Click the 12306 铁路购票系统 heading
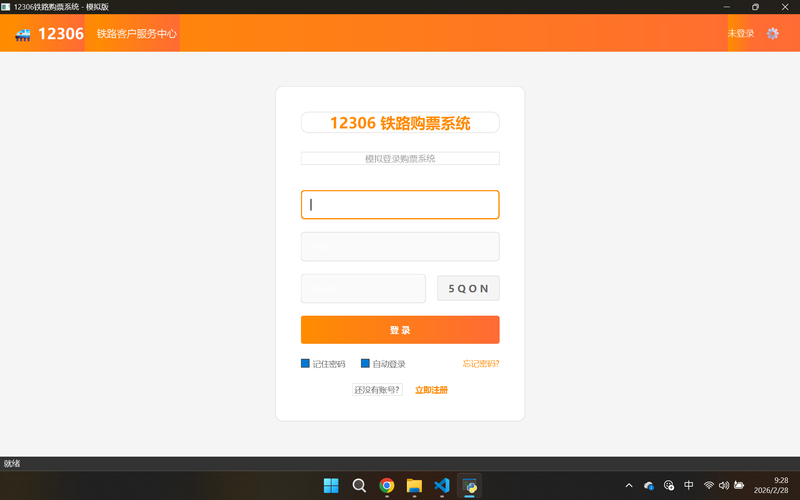 [x=400, y=123]
